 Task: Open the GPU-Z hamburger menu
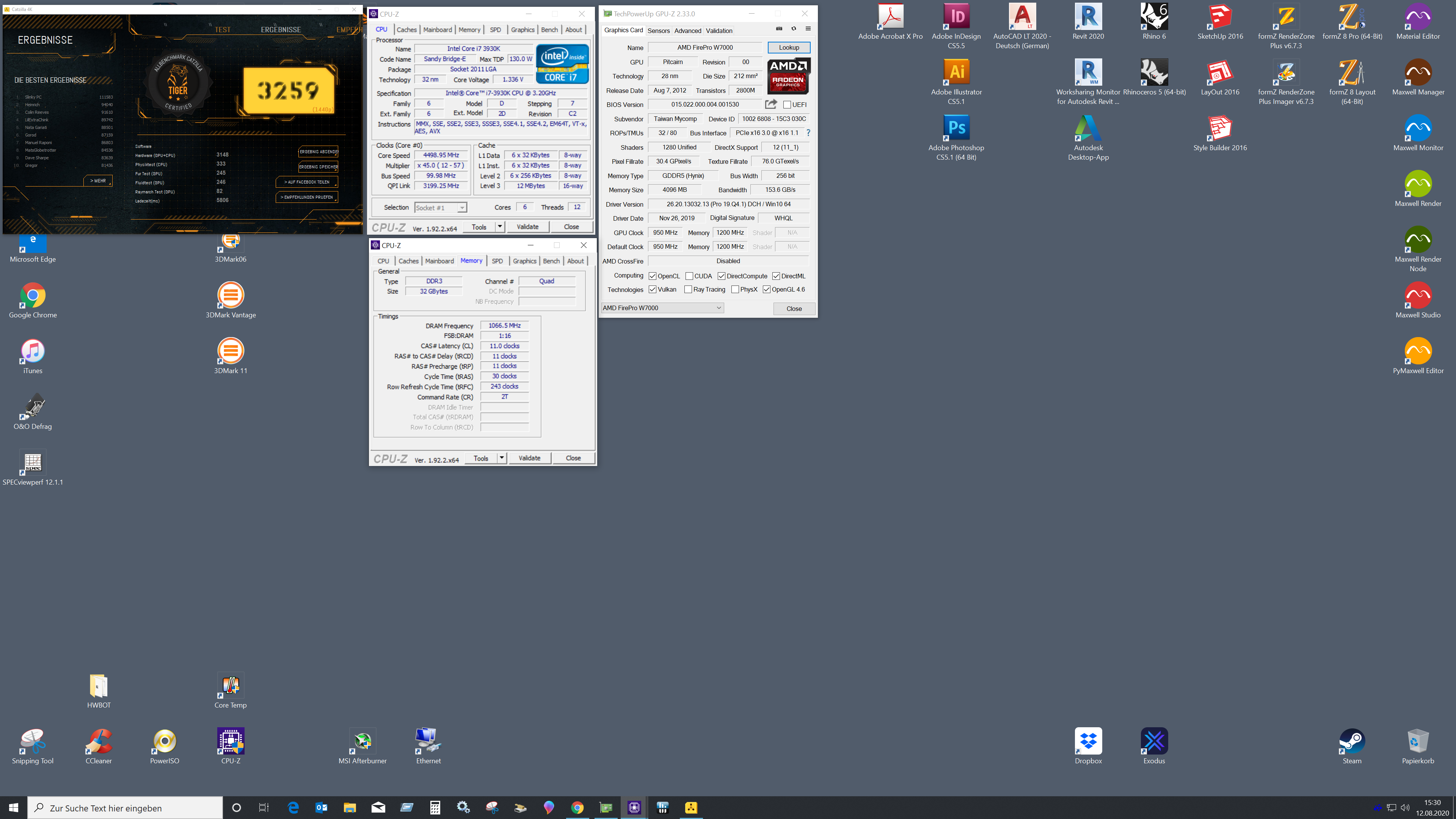[808, 29]
